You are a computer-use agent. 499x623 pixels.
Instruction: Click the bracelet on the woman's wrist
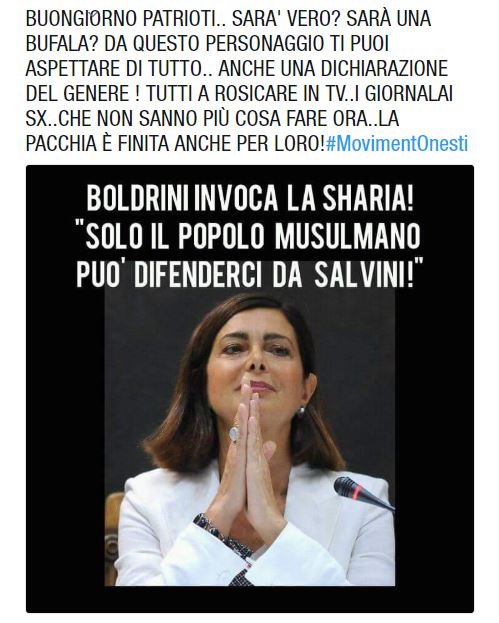click(x=224, y=536)
